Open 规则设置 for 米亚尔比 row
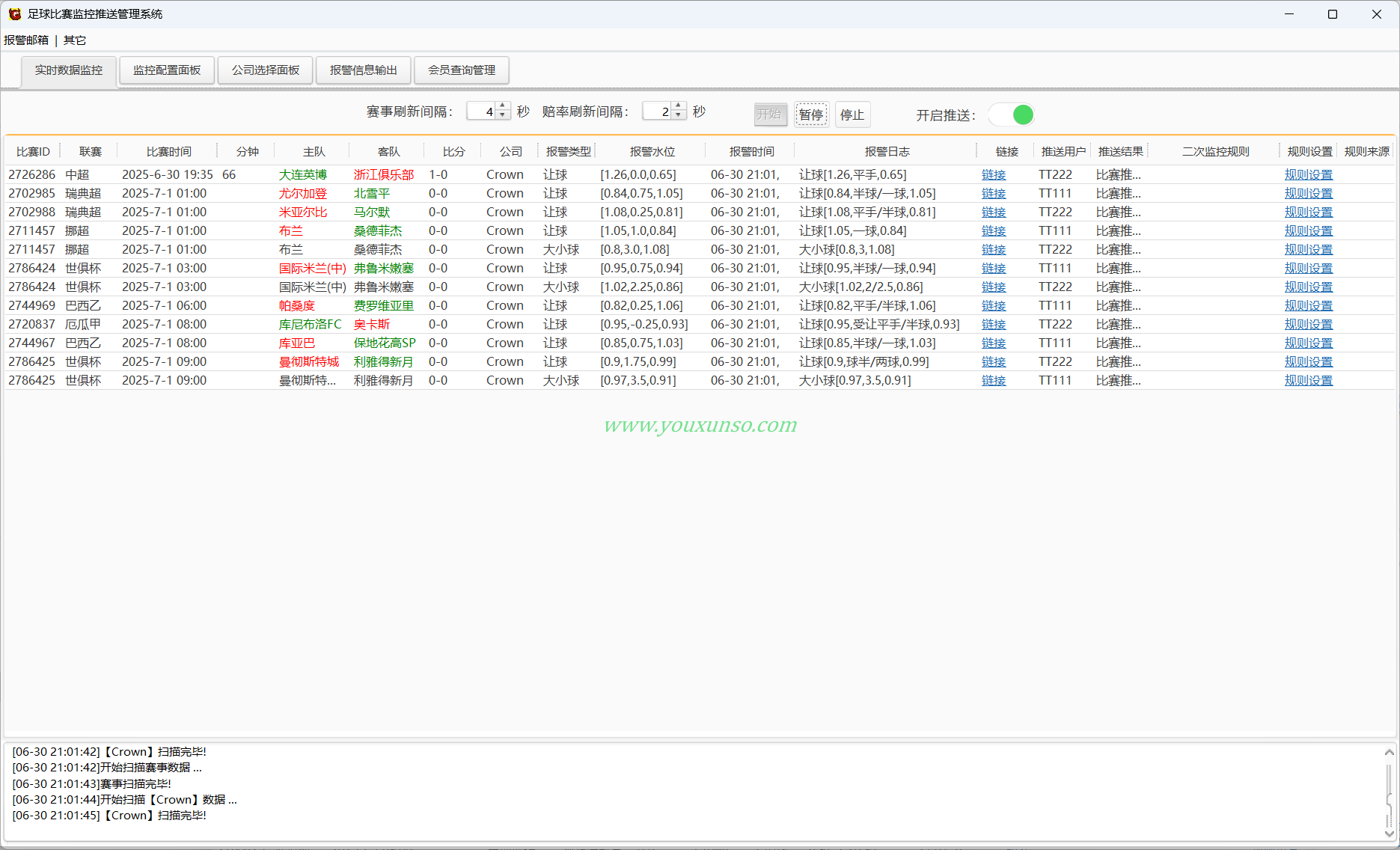1400x850 pixels. click(1309, 212)
